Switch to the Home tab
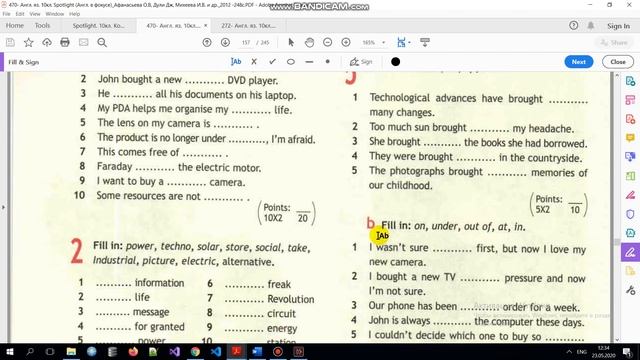The width and height of the screenshot is (640, 360). point(15,25)
